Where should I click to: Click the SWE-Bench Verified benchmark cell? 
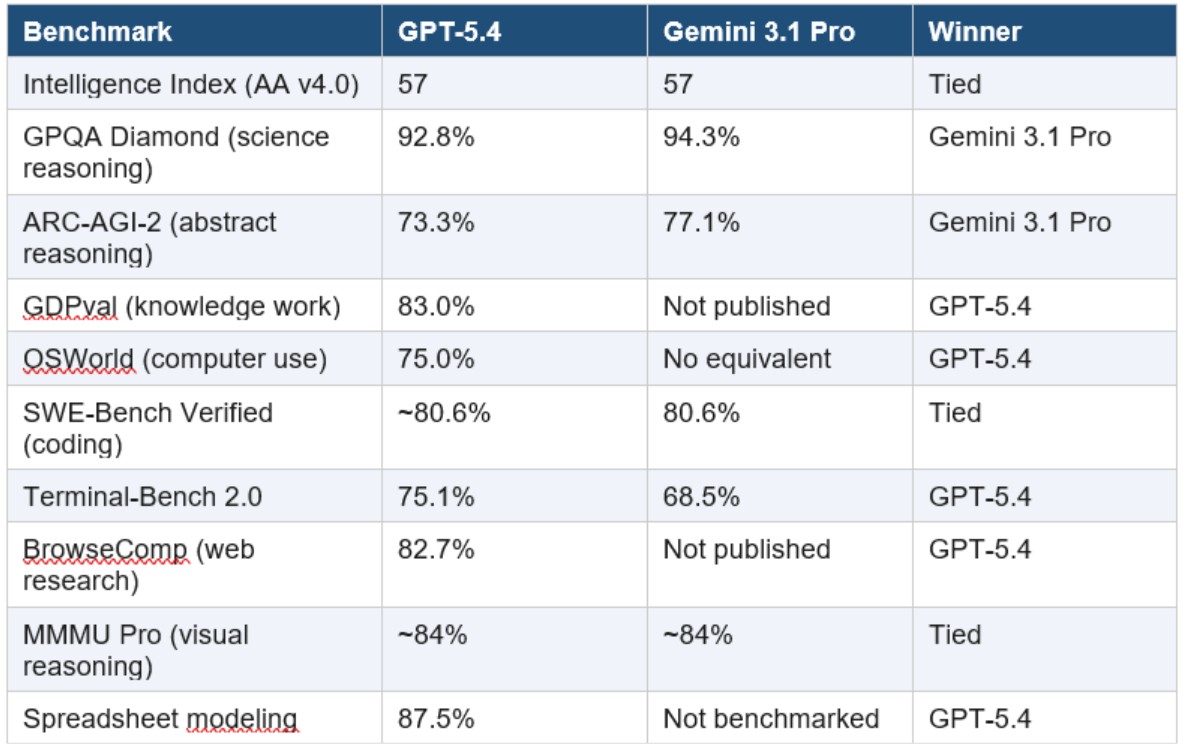(148, 427)
